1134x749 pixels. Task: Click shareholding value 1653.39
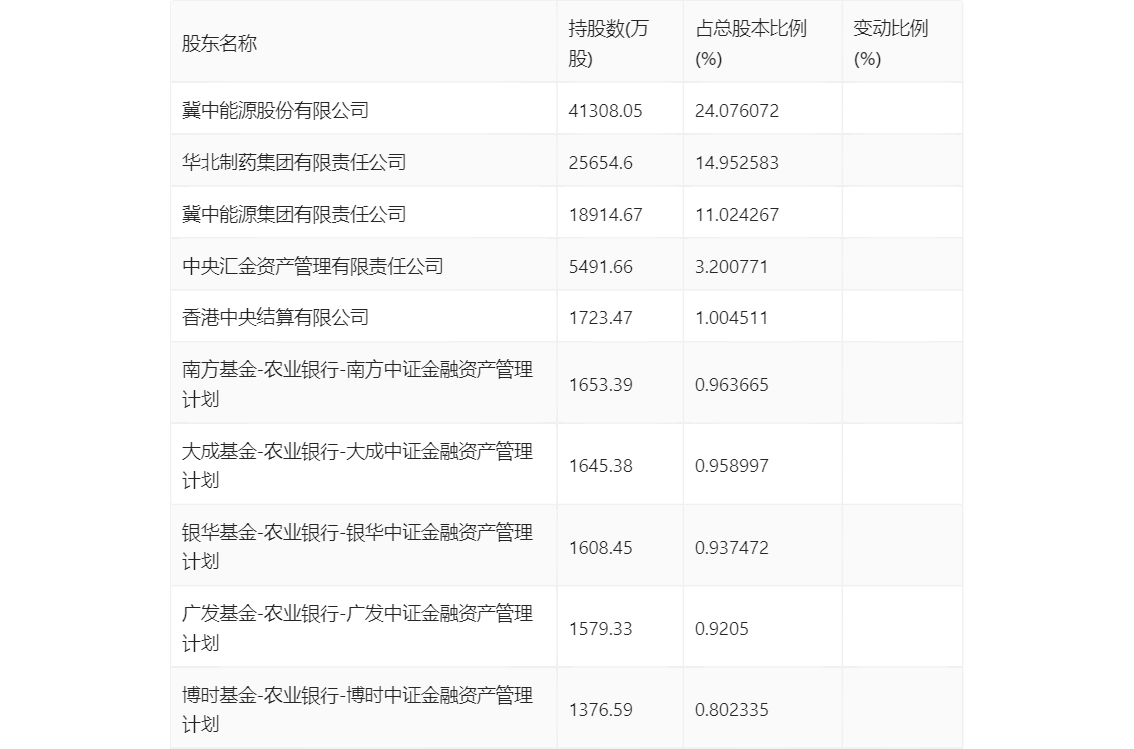pyautogui.click(x=600, y=385)
